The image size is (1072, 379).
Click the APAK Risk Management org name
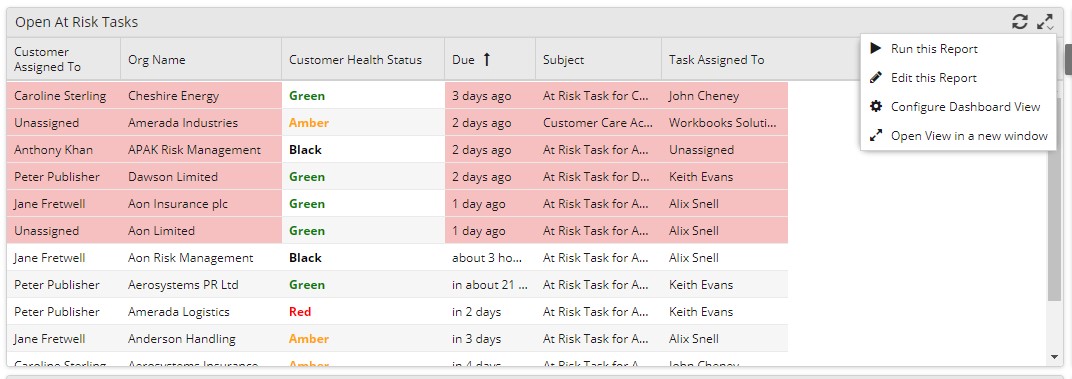[x=194, y=150]
